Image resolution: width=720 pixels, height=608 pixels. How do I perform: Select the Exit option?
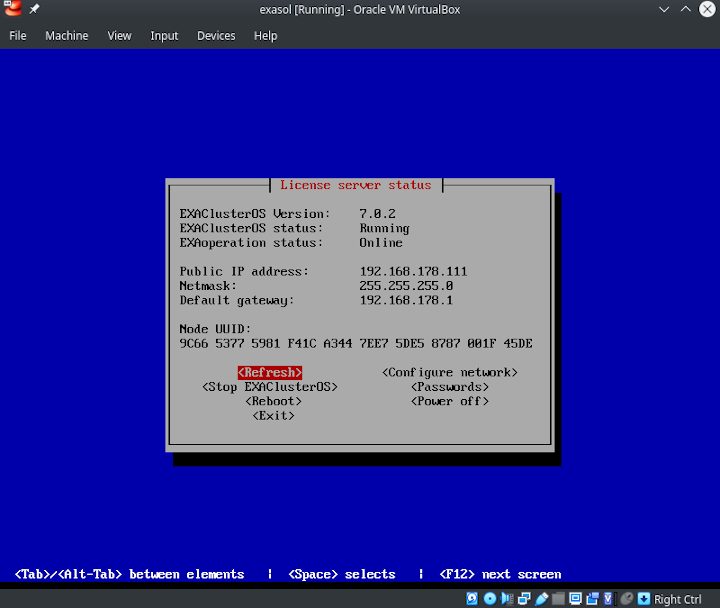(274, 416)
